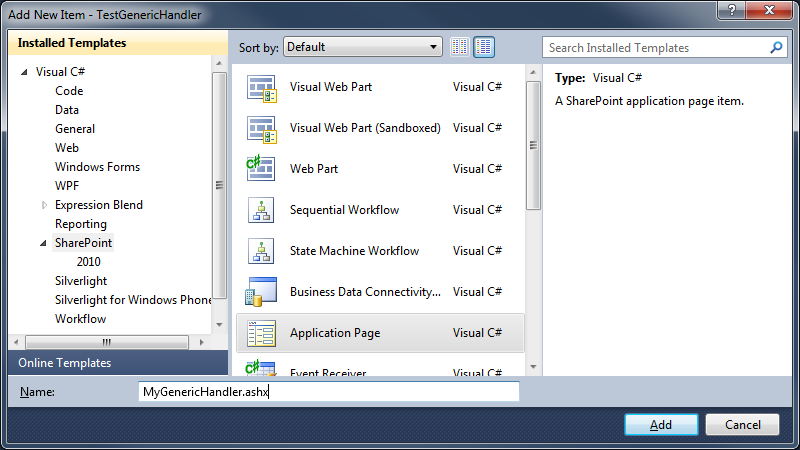Select Data category in tree
The image size is (800, 450).
(x=67, y=110)
